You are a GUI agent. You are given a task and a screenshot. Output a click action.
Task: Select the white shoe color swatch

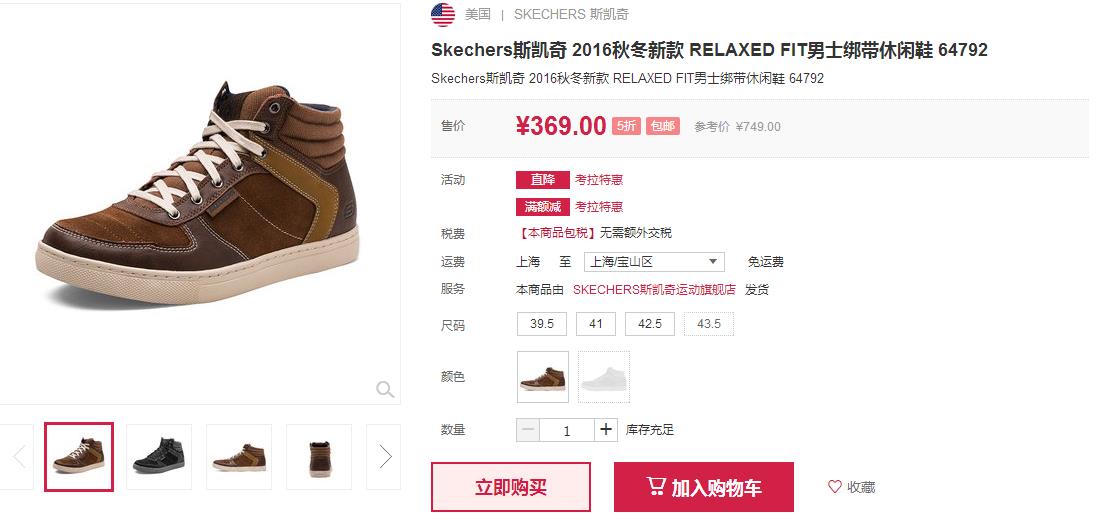[604, 377]
